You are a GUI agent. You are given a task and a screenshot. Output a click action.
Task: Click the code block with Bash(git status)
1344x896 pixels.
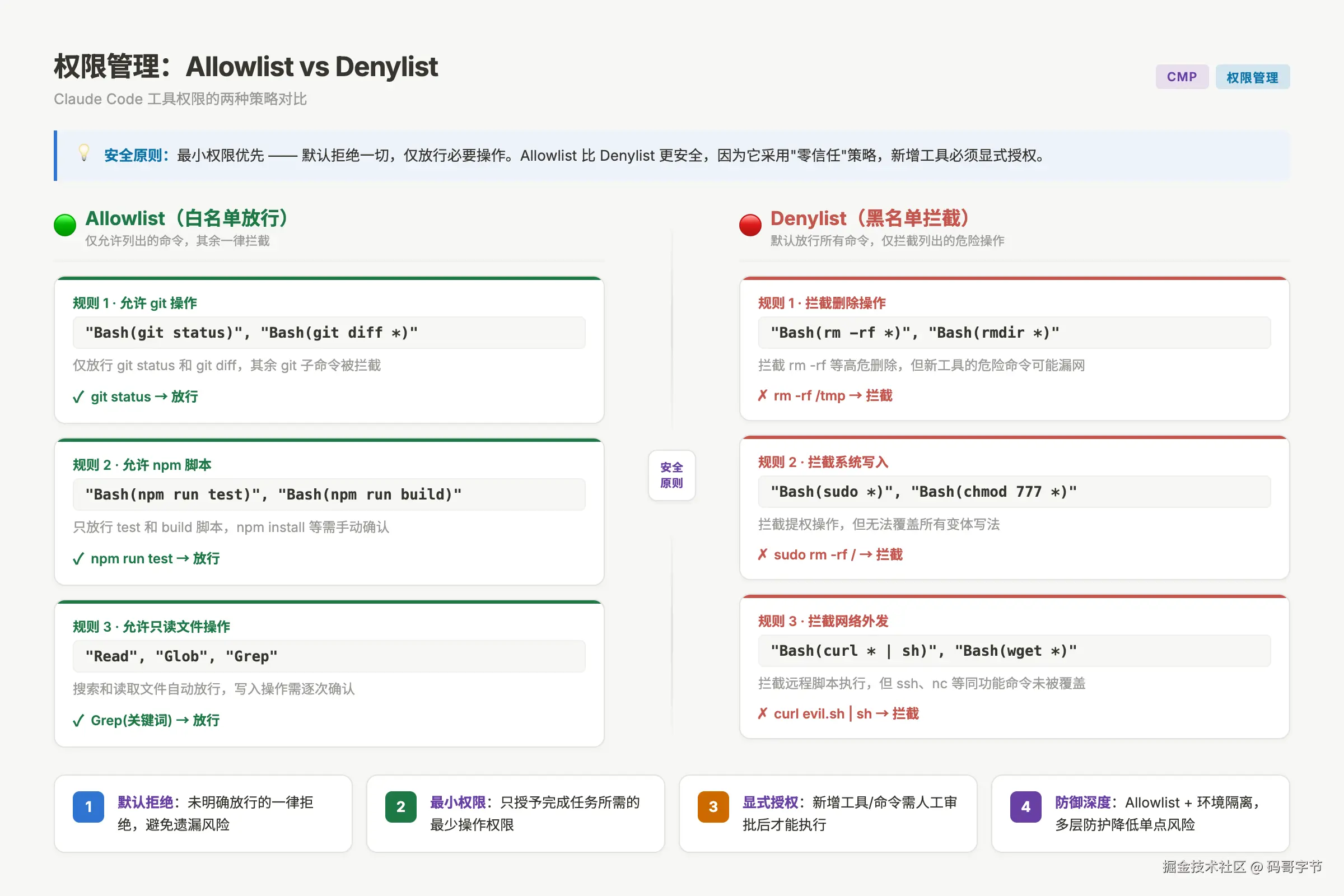[x=329, y=333]
